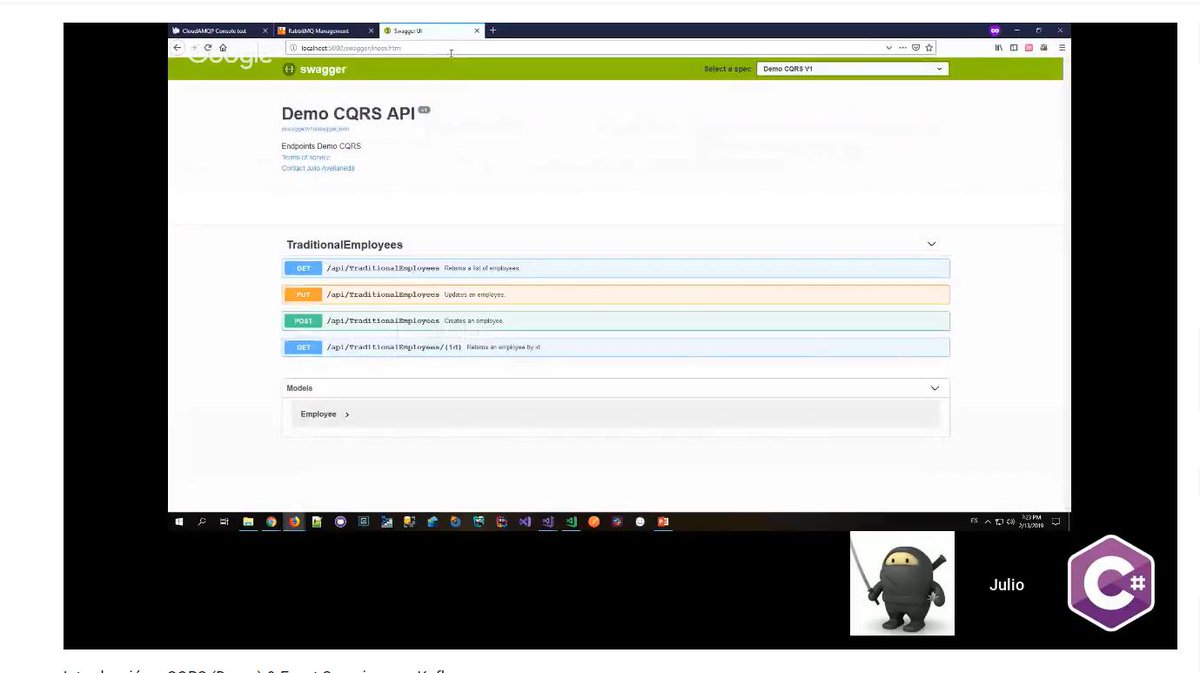The image size is (1200, 673).
Task: Open Firefox library icon in toolbar
Action: pos(998,47)
